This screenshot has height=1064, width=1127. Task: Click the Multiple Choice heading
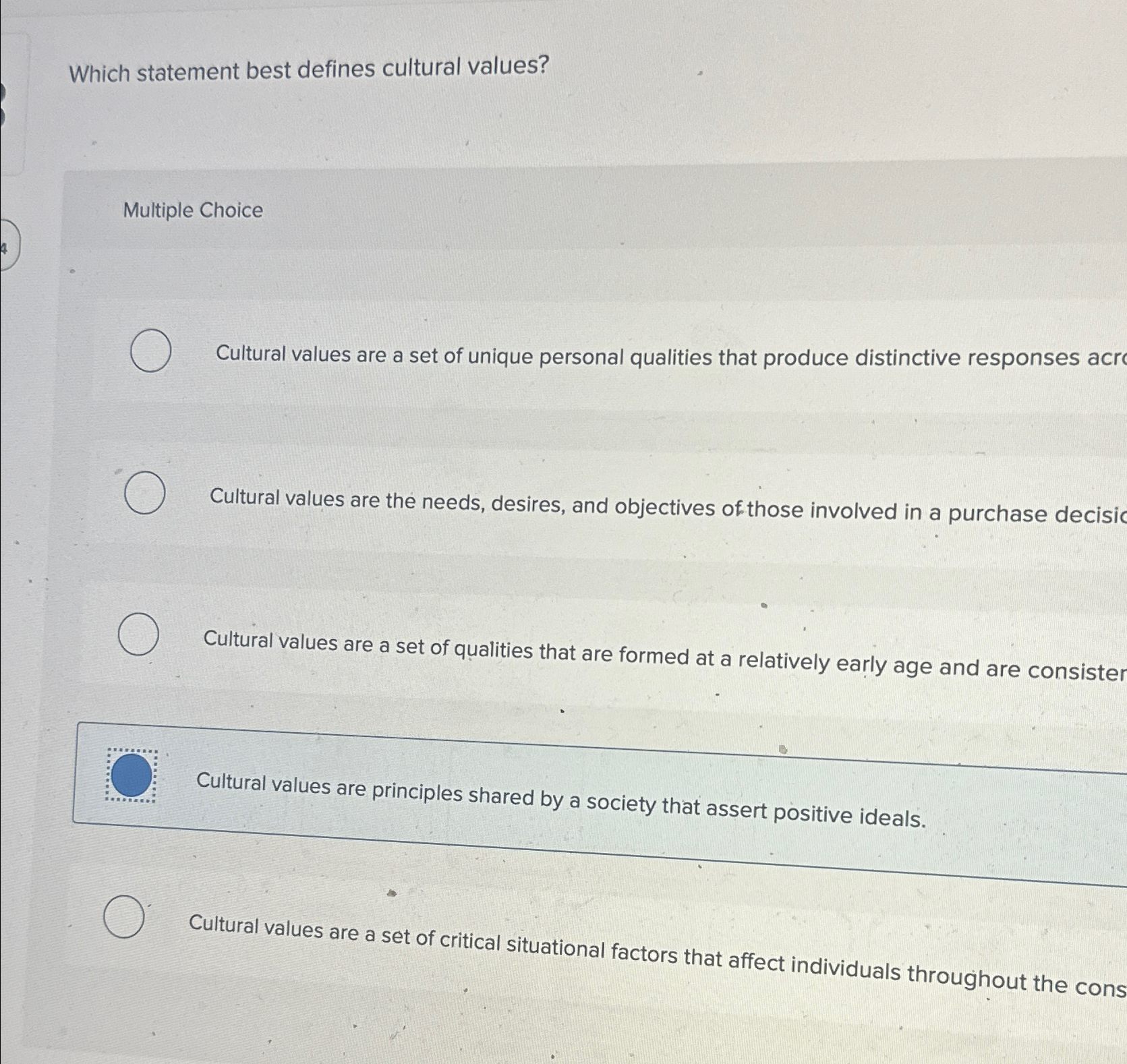click(x=193, y=211)
